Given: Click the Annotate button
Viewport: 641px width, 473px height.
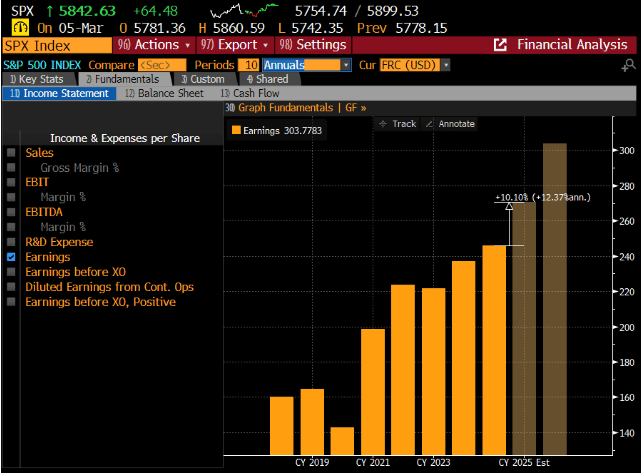Looking at the screenshot, I should tap(449, 124).
